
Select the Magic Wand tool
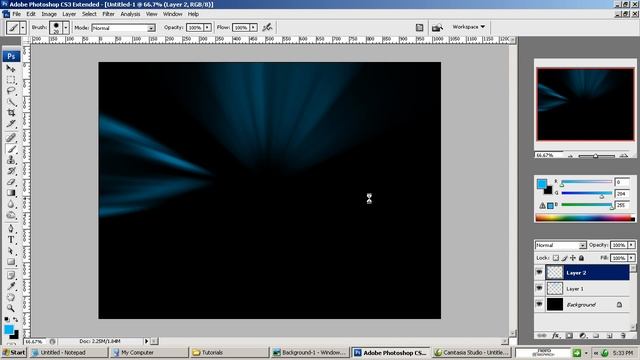[x=11, y=102]
